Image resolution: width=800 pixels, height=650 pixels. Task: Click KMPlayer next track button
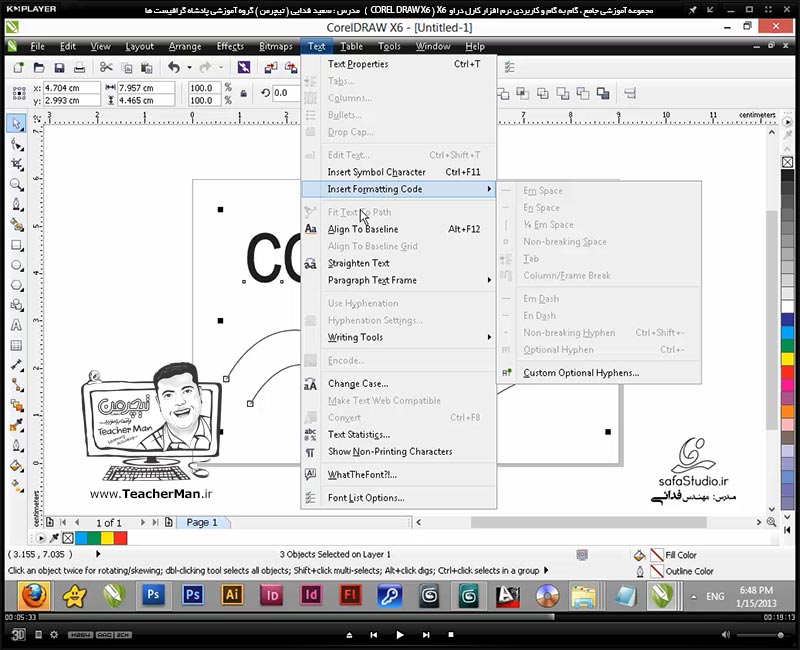pyautogui.click(x=426, y=635)
